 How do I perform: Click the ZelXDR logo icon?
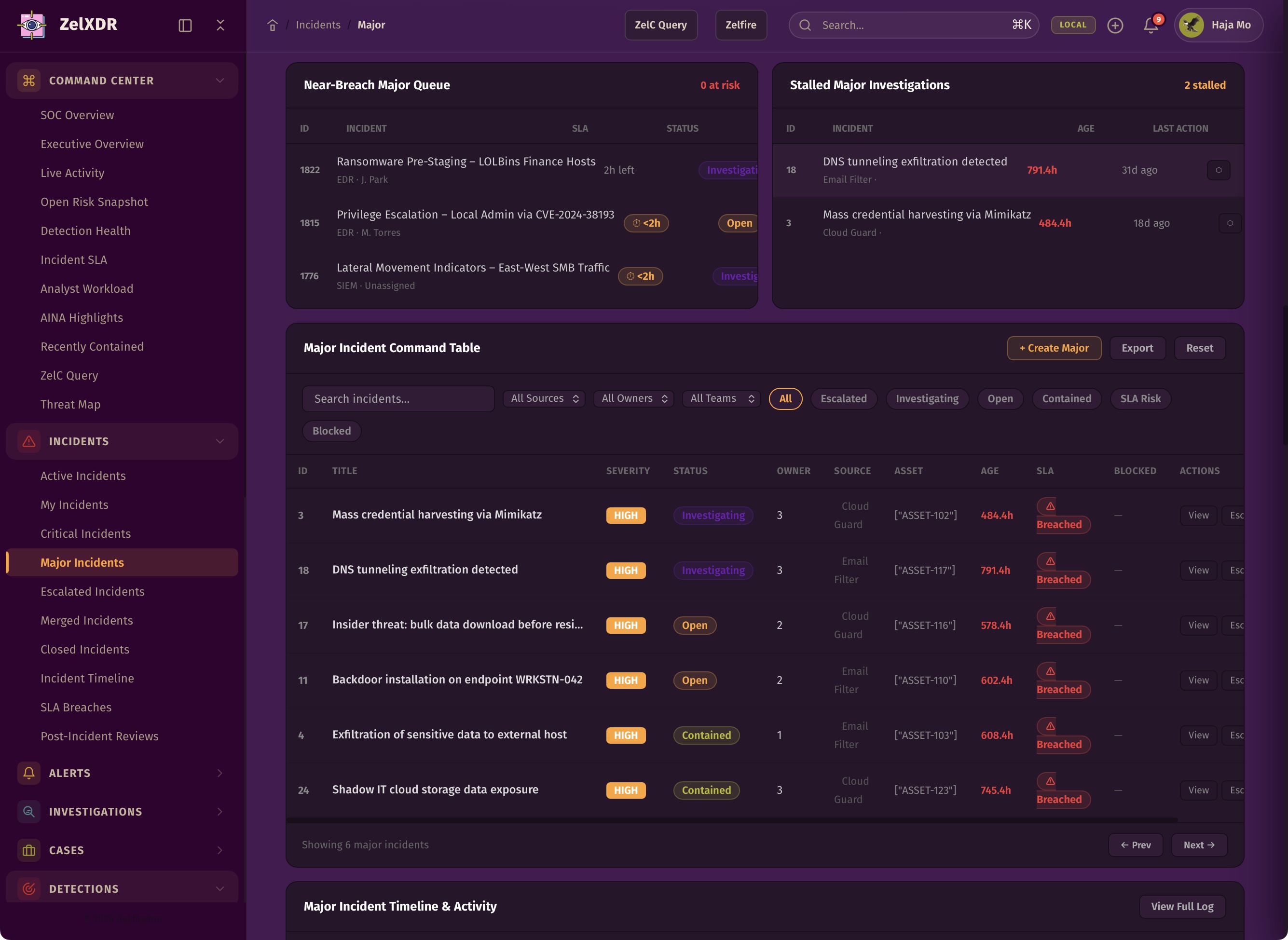point(32,25)
